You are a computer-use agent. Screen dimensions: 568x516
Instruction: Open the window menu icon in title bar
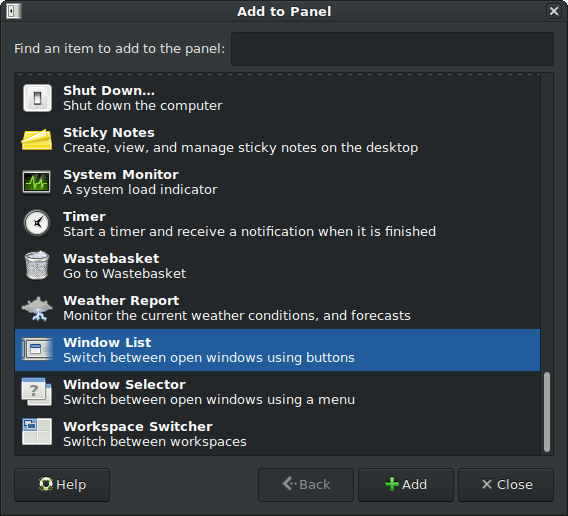tap(14, 11)
